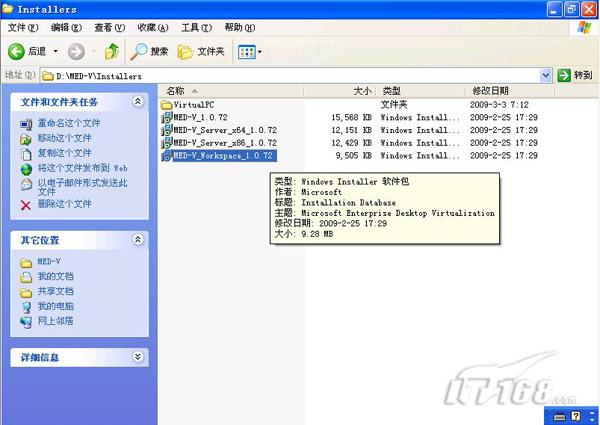Go up one folder level icon
This screenshot has width=600, height=425.
point(112,51)
